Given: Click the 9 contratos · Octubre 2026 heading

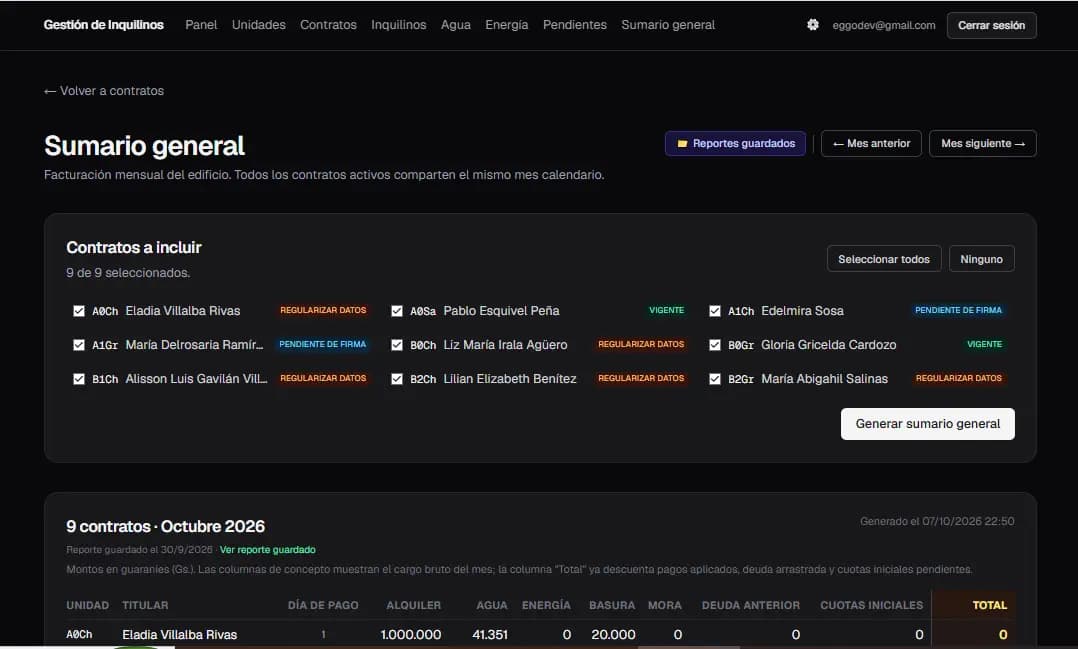Looking at the screenshot, I should [165, 527].
